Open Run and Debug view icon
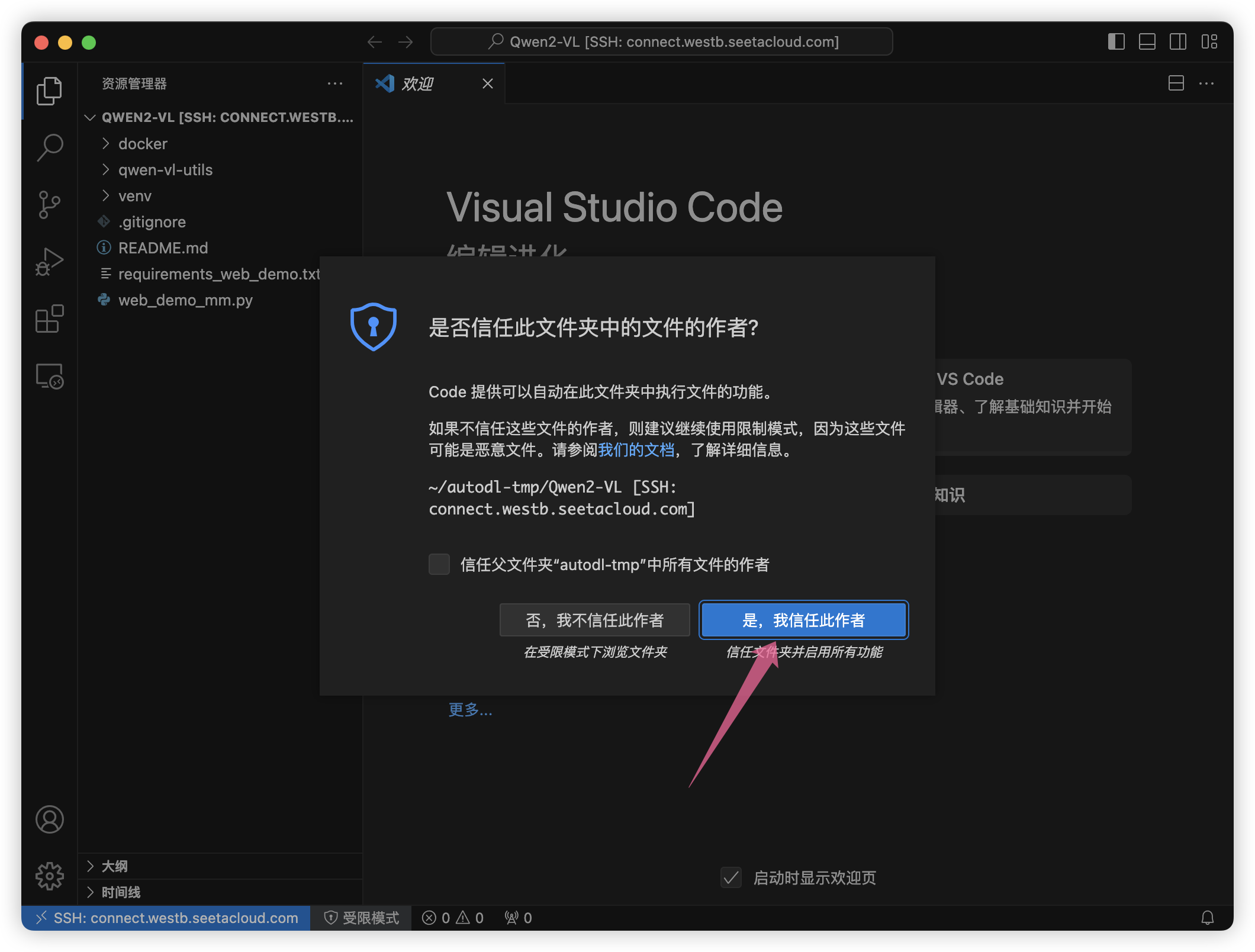 coord(50,262)
